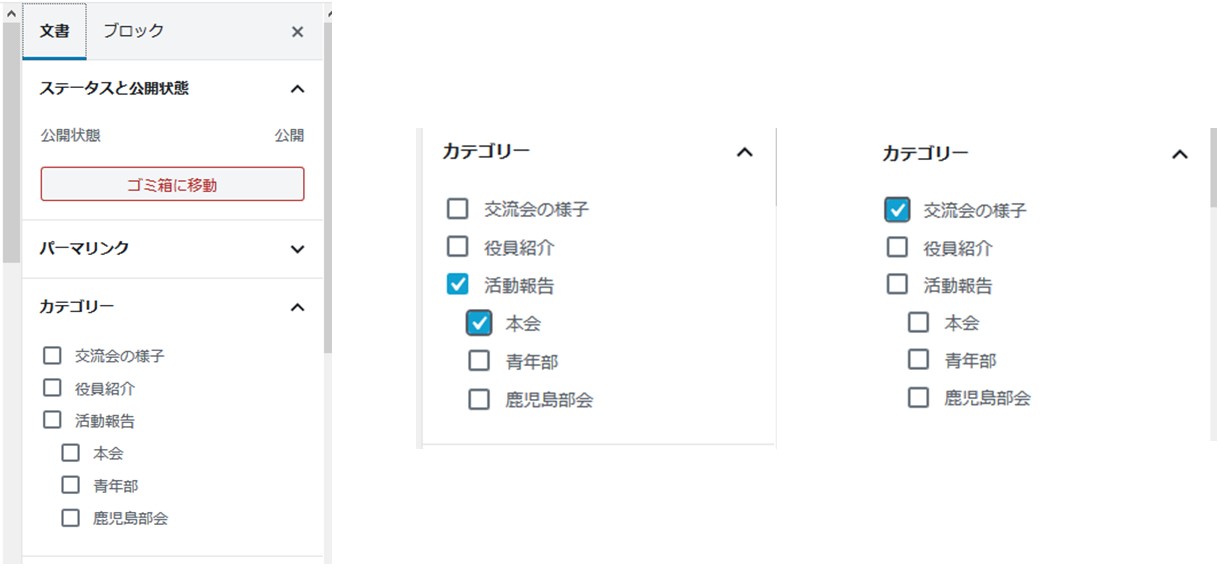Check 鹿児島部会 in the left sidebar
1219x570 pixels.
(70, 518)
